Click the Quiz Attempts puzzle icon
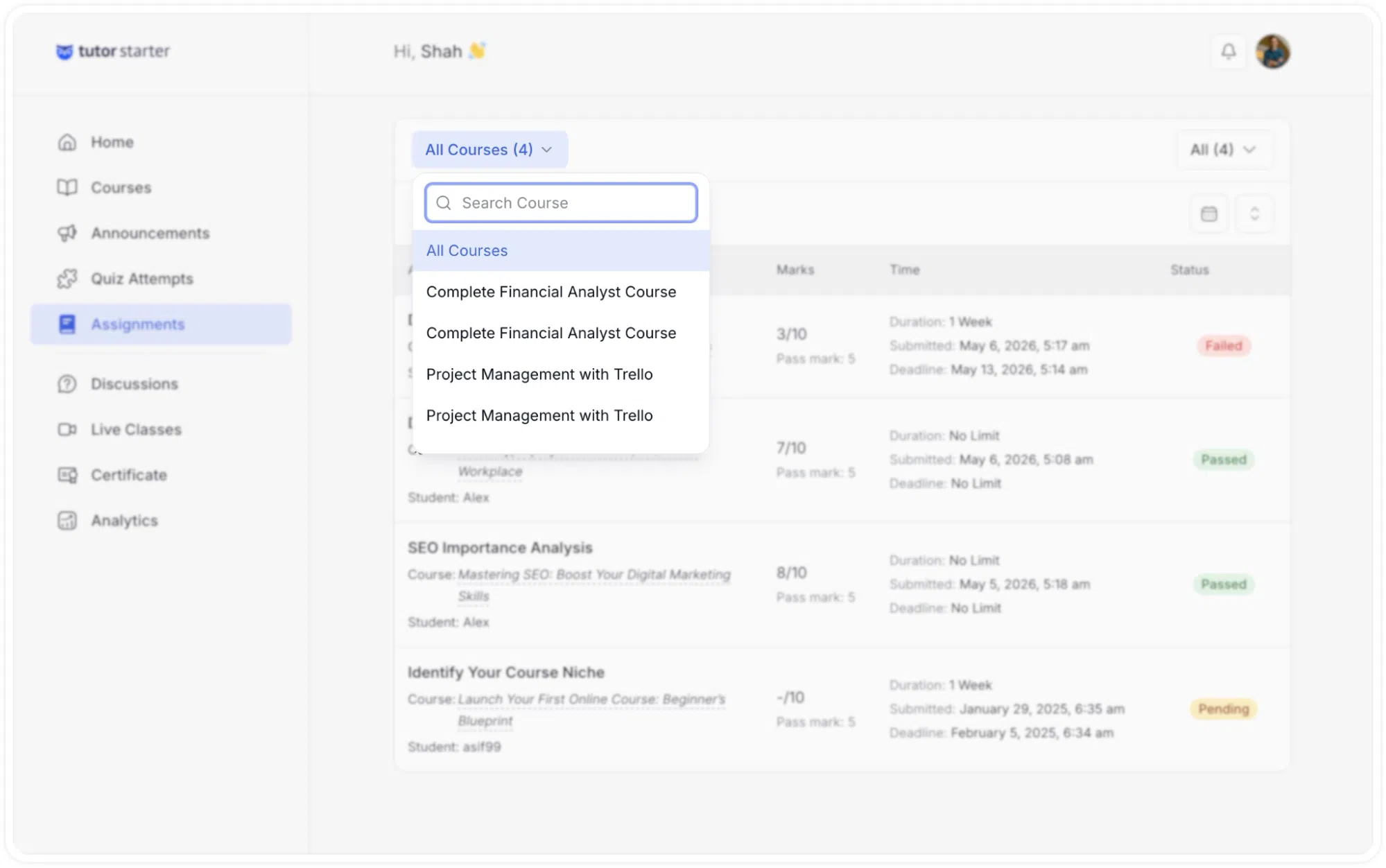Image resolution: width=1386 pixels, height=868 pixels. click(67, 279)
